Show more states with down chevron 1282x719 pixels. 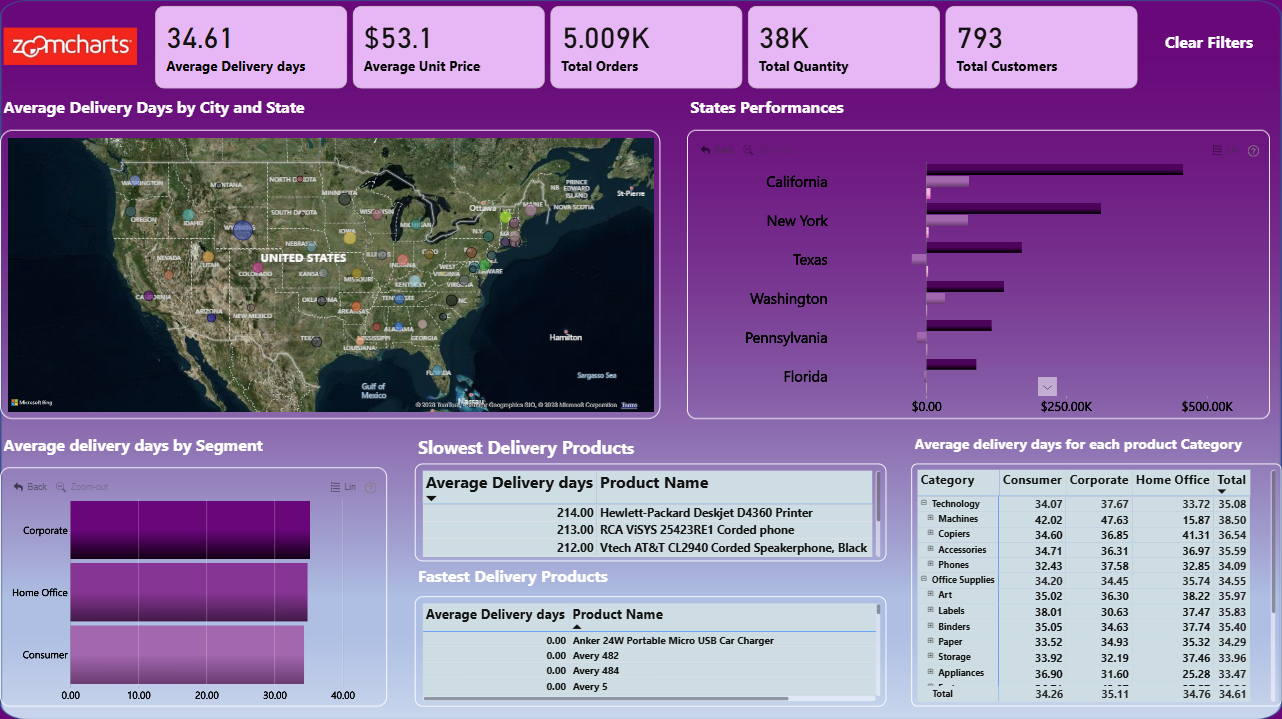point(1047,387)
